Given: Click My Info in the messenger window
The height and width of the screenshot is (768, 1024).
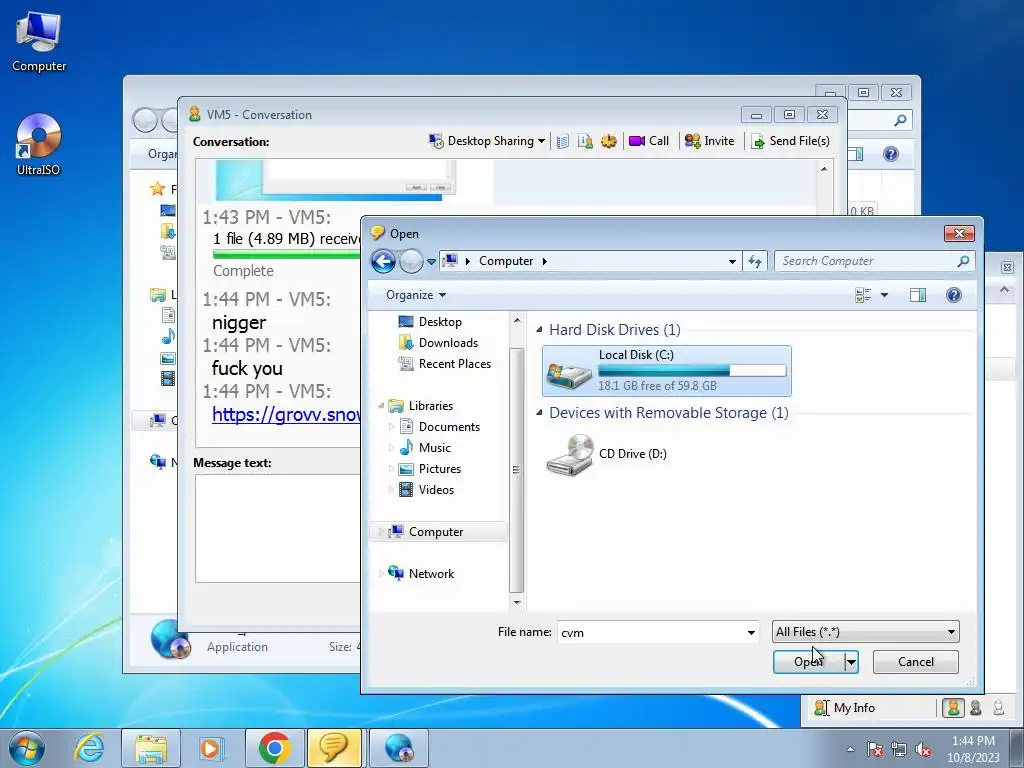Looking at the screenshot, I should [x=845, y=708].
